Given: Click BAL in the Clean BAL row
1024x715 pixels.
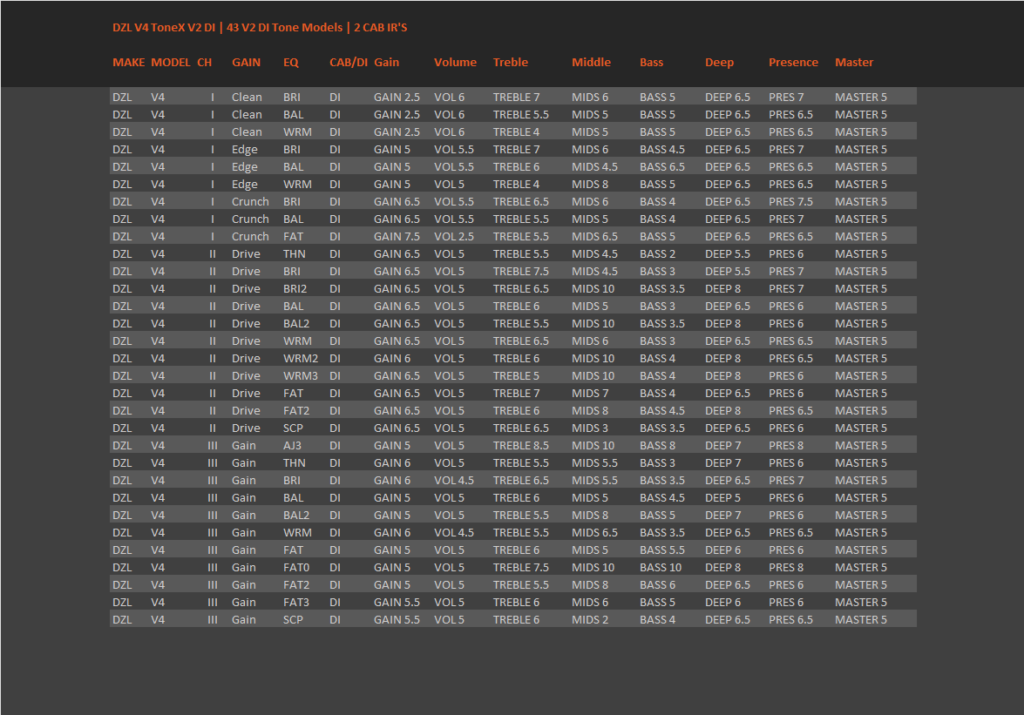Looking at the screenshot, I should point(293,114).
